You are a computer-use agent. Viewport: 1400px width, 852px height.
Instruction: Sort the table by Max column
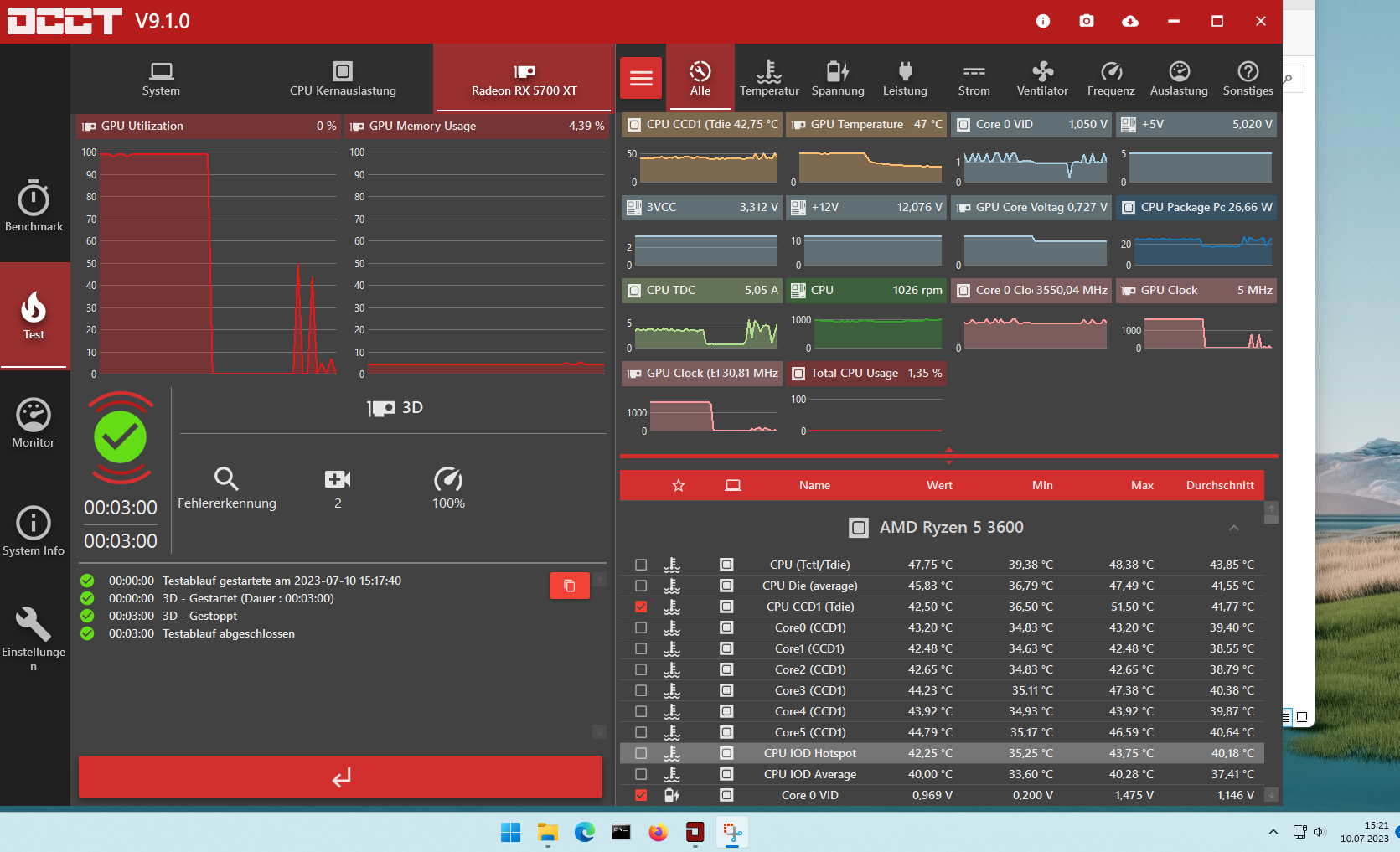(x=1142, y=485)
